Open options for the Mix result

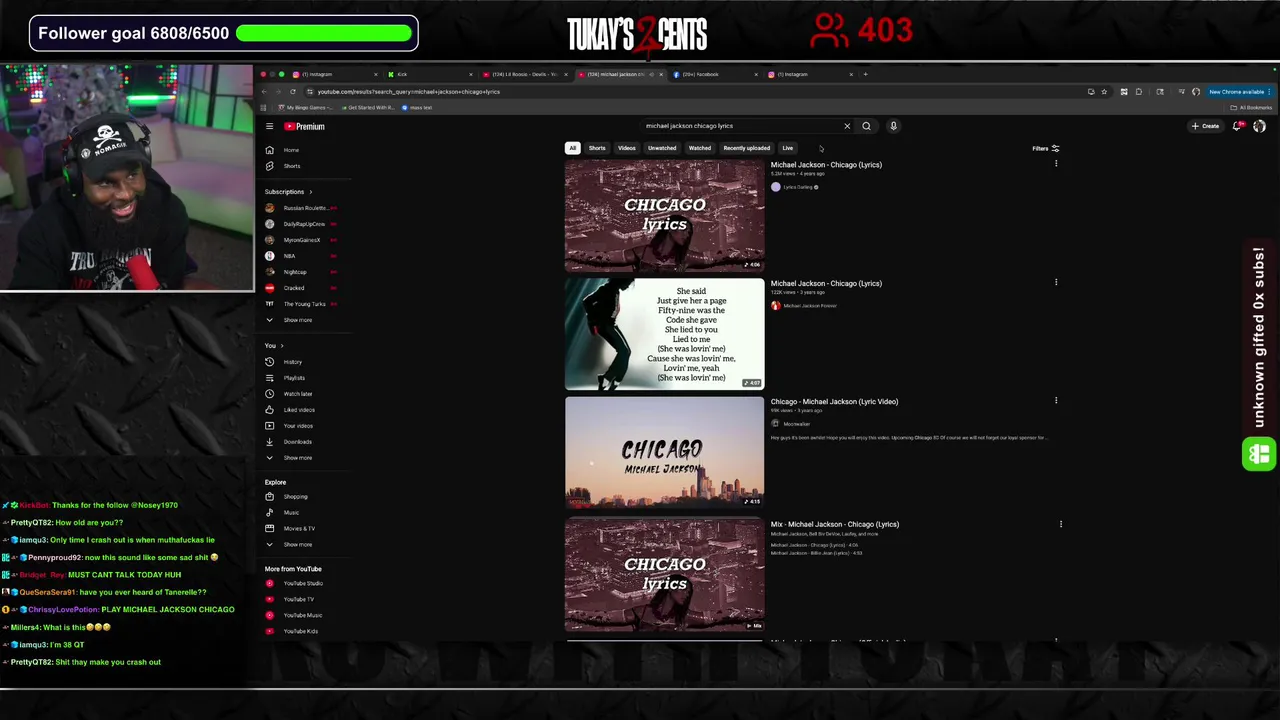point(1061,523)
